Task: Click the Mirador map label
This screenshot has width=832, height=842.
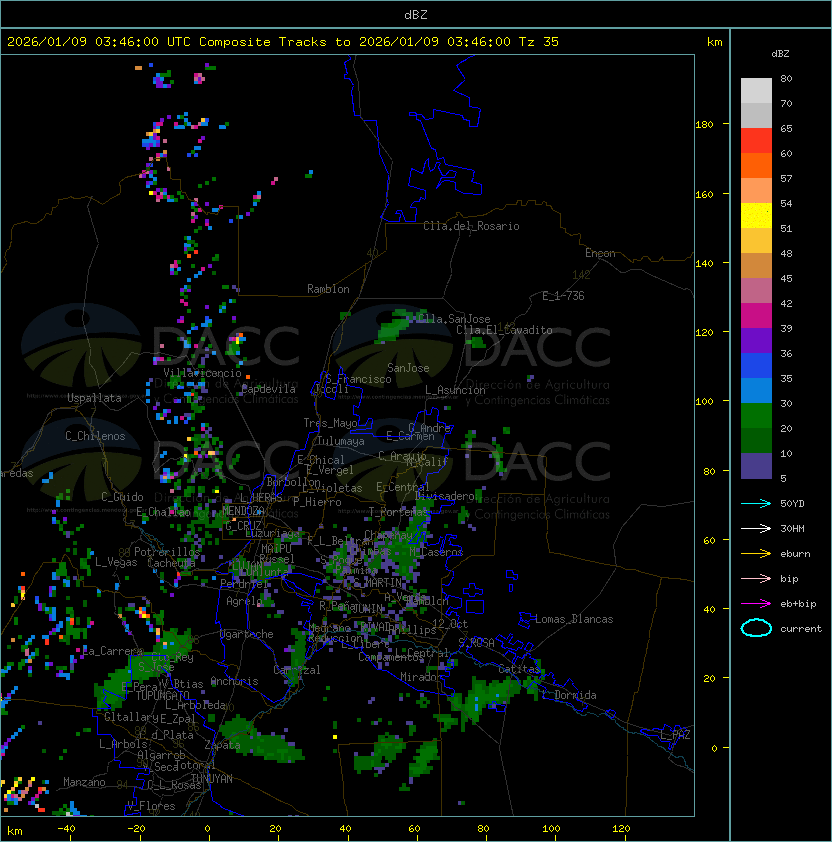Action: [x=421, y=677]
